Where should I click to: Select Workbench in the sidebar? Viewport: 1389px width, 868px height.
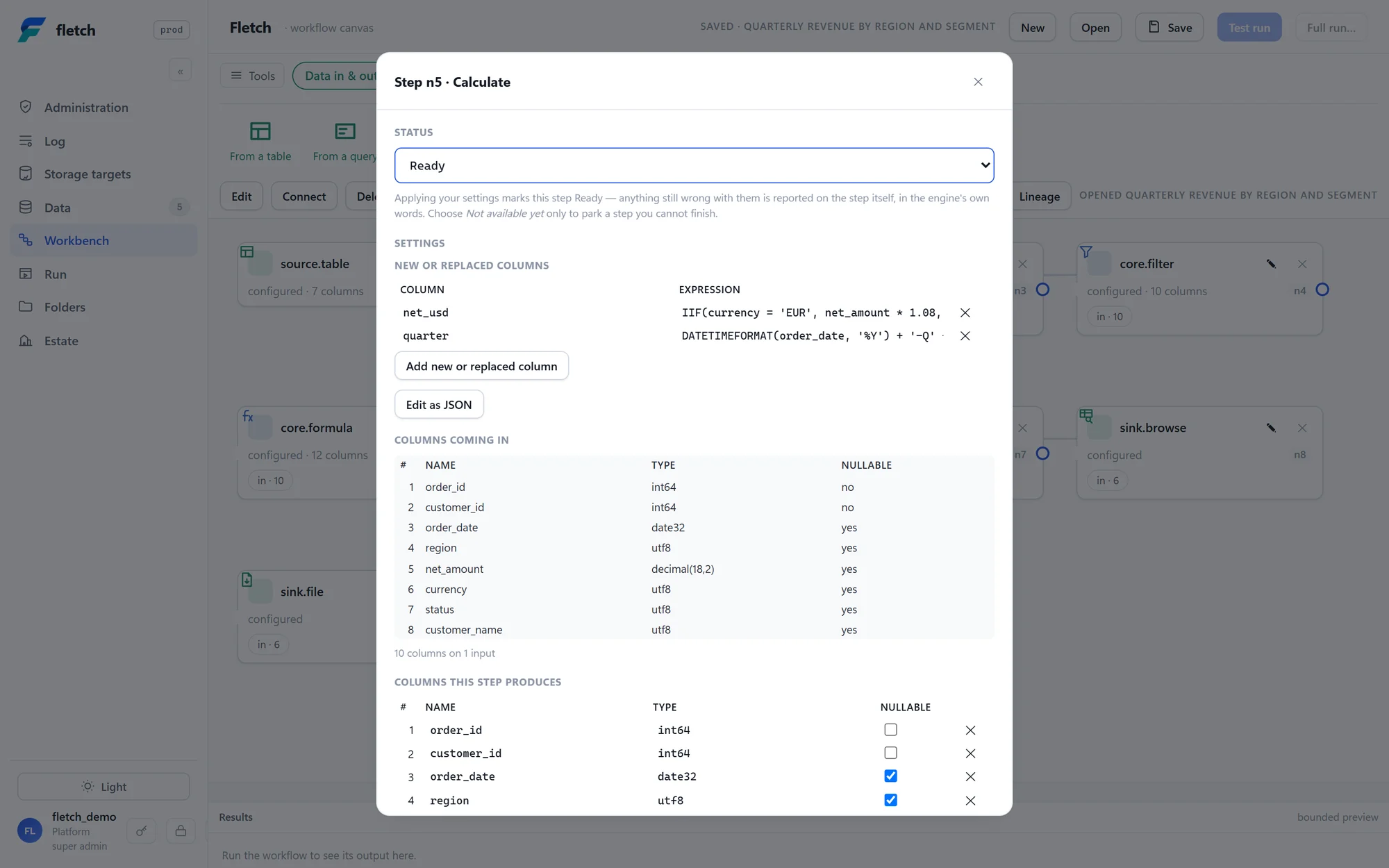pos(103,240)
